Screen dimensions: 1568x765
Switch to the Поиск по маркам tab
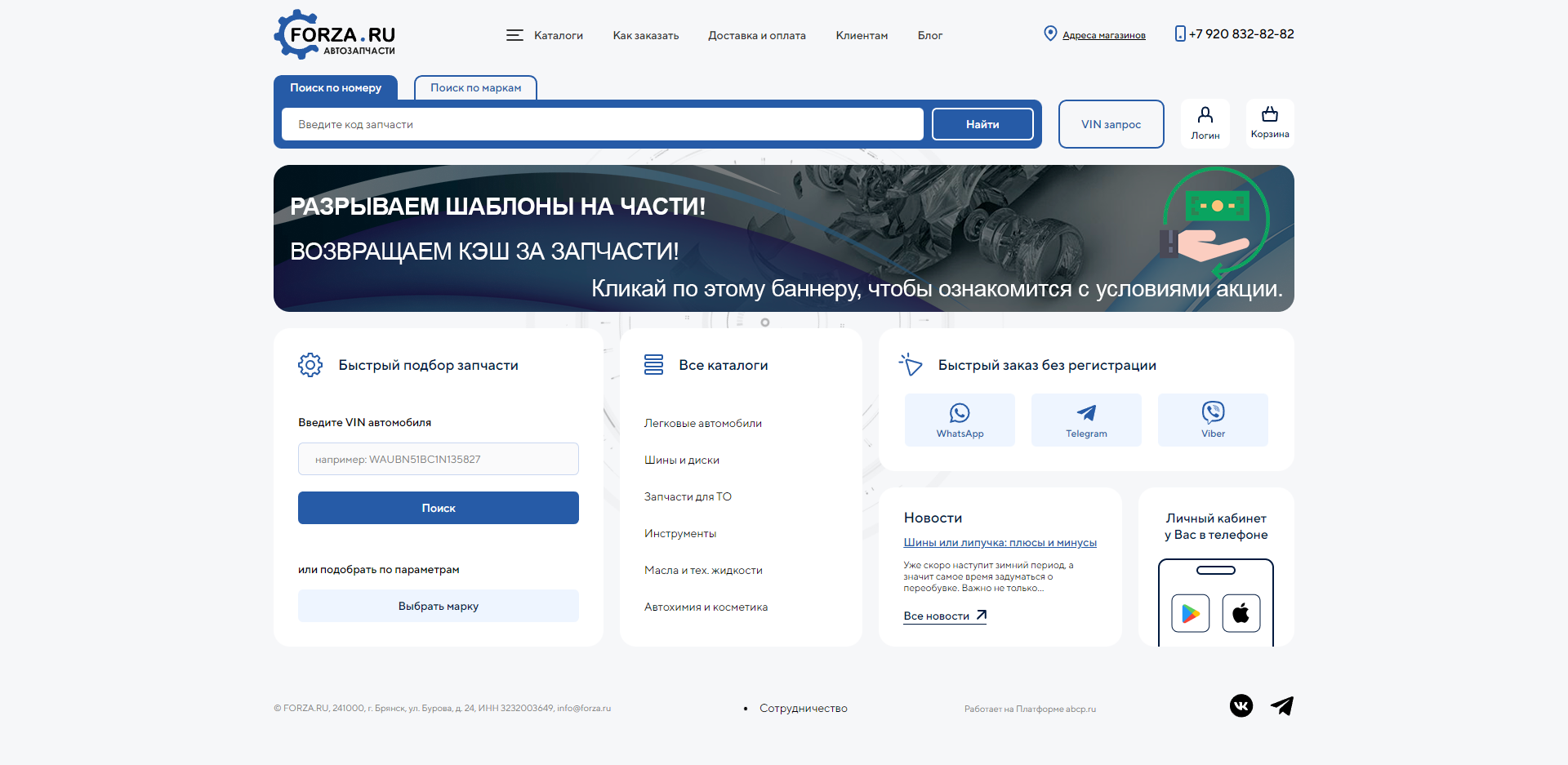(x=475, y=87)
